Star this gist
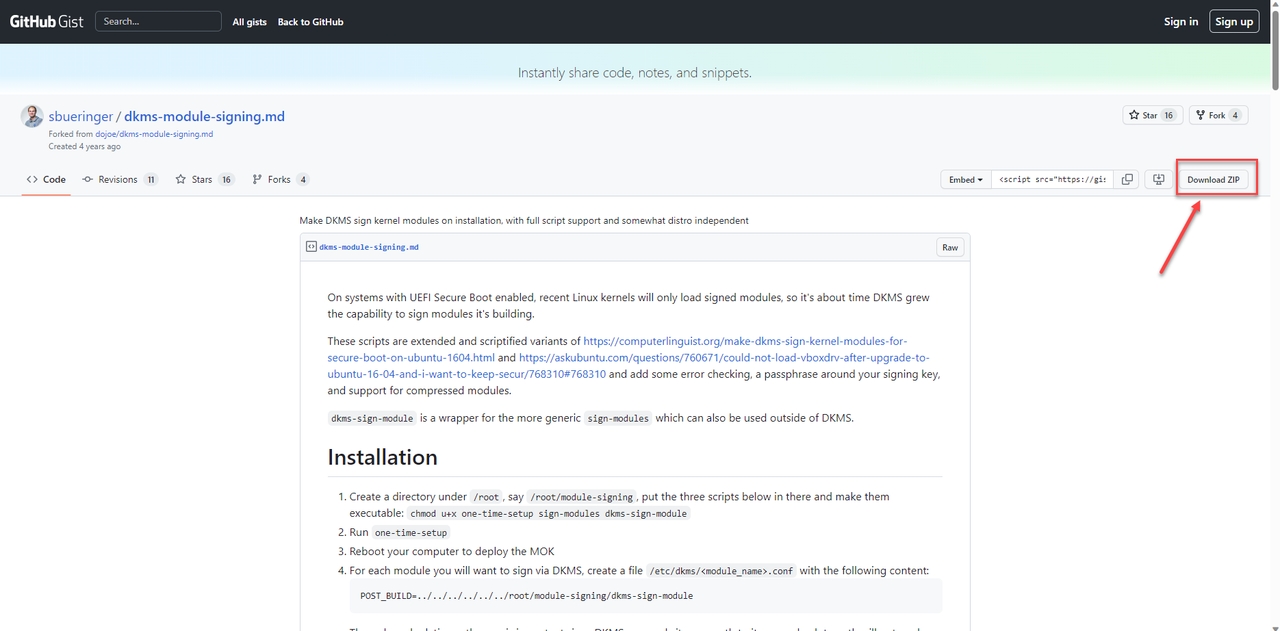The width and height of the screenshot is (1280, 631). pos(1152,115)
